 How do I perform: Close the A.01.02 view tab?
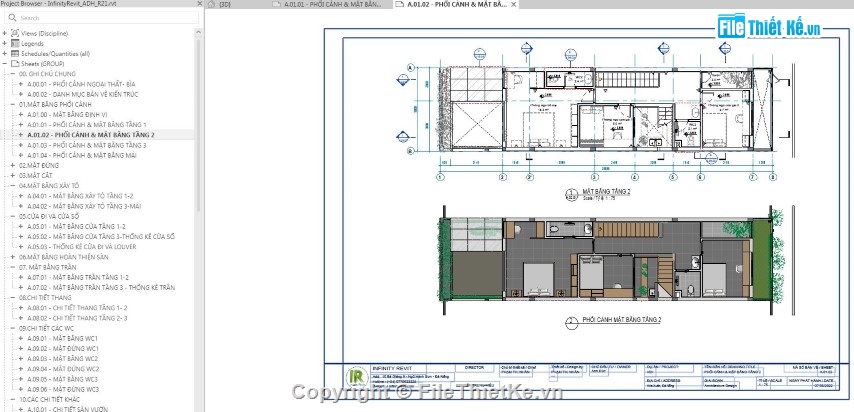pos(513,4)
